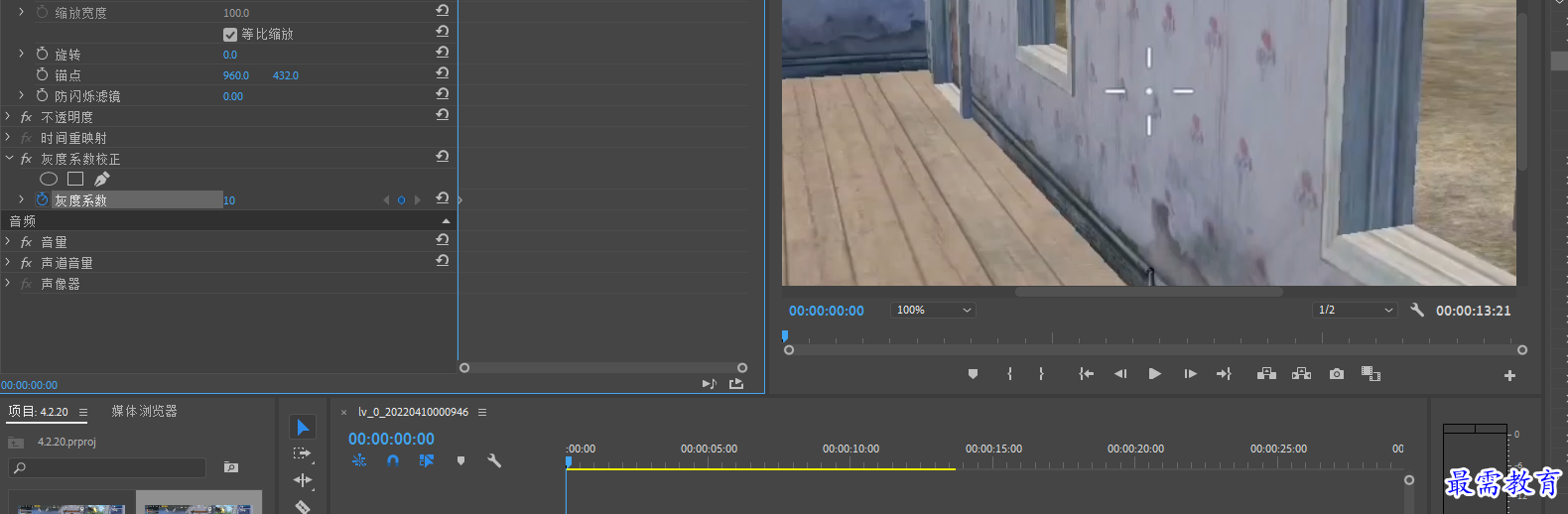The image size is (1568, 514).
Task: Reset the 锚点 parameter
Action: [x=443, y=72]
